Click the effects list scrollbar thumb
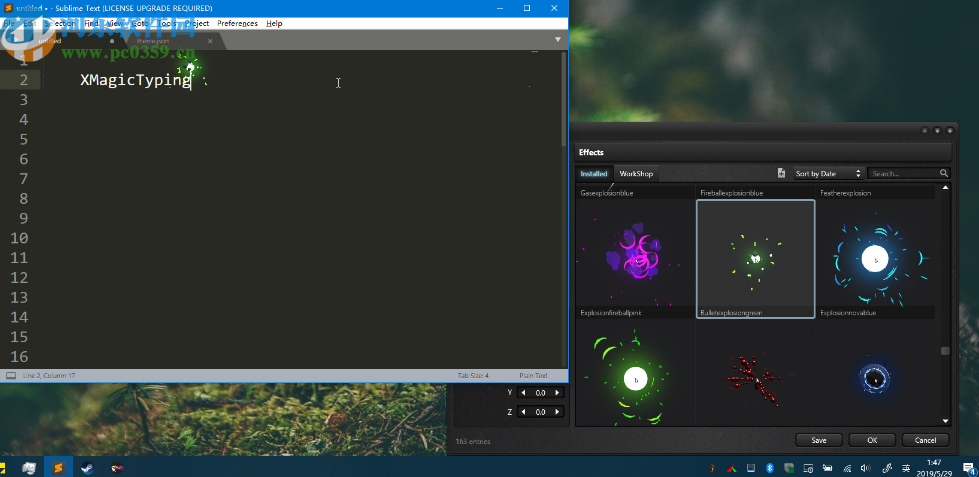Screen dimensions: 979x477 945,351
